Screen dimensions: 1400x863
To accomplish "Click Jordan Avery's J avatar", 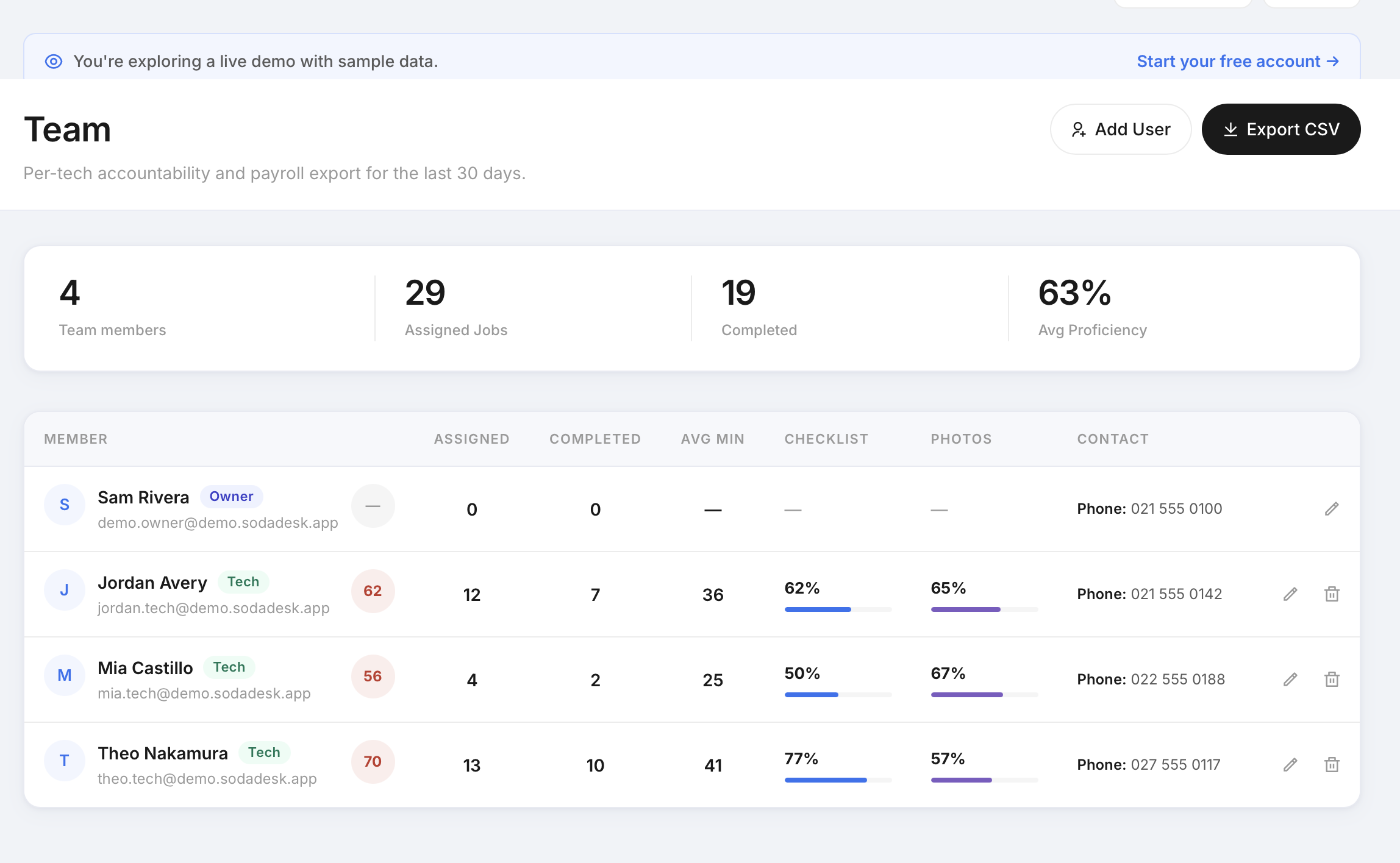I will [x=65, y=591].
